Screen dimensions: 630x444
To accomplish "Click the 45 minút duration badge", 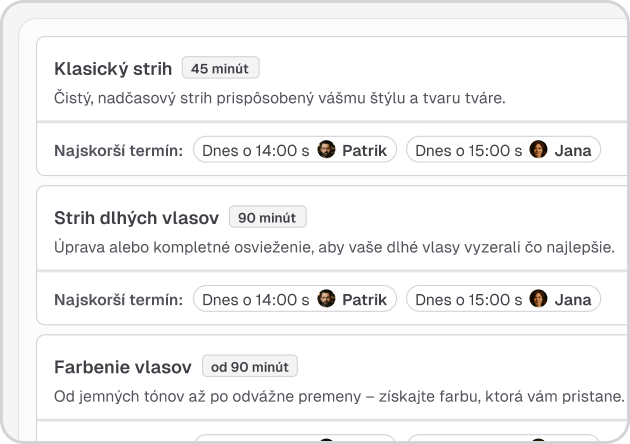I will (x=220, y=68).
